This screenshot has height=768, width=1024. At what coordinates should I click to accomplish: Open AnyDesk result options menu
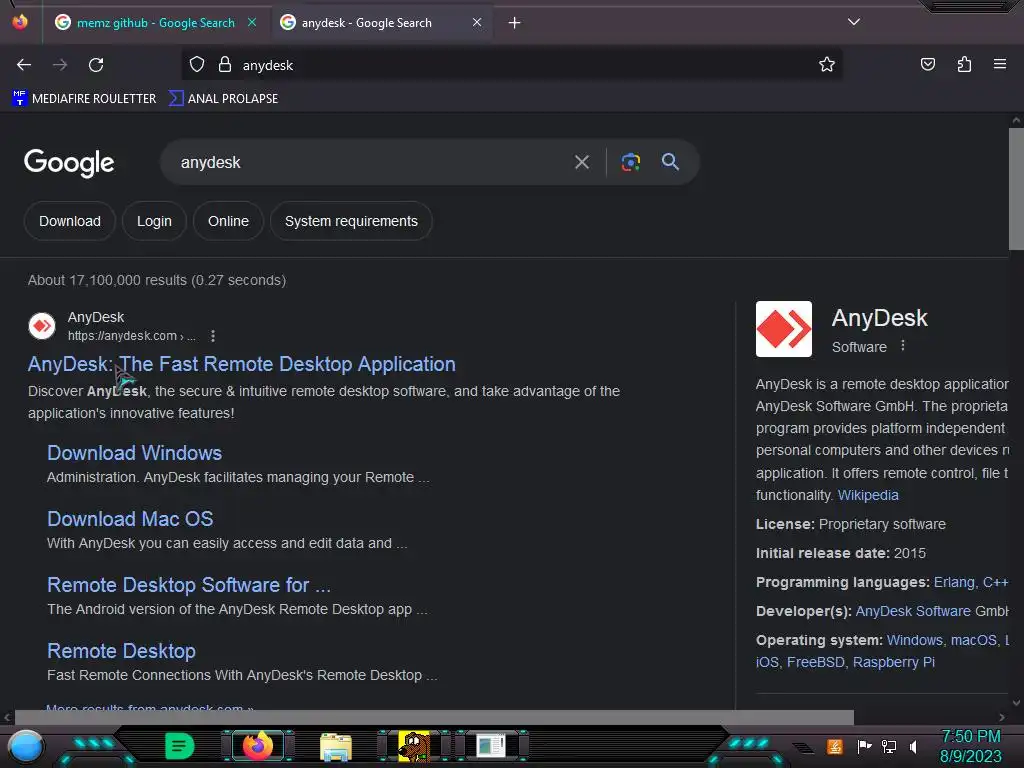pos(213,336)
